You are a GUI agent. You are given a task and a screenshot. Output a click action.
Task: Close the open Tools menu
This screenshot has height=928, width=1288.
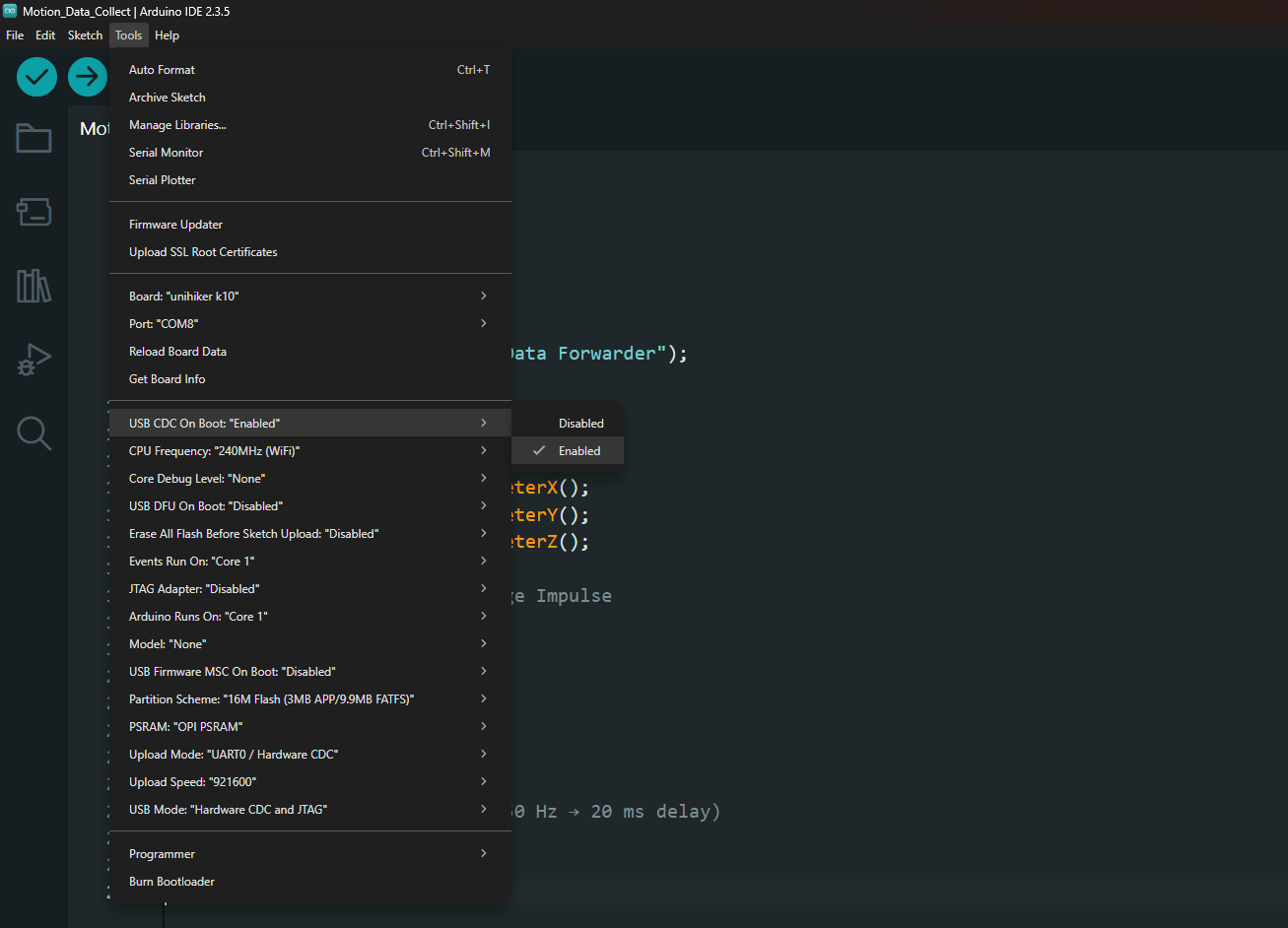[x=128, y=35]
